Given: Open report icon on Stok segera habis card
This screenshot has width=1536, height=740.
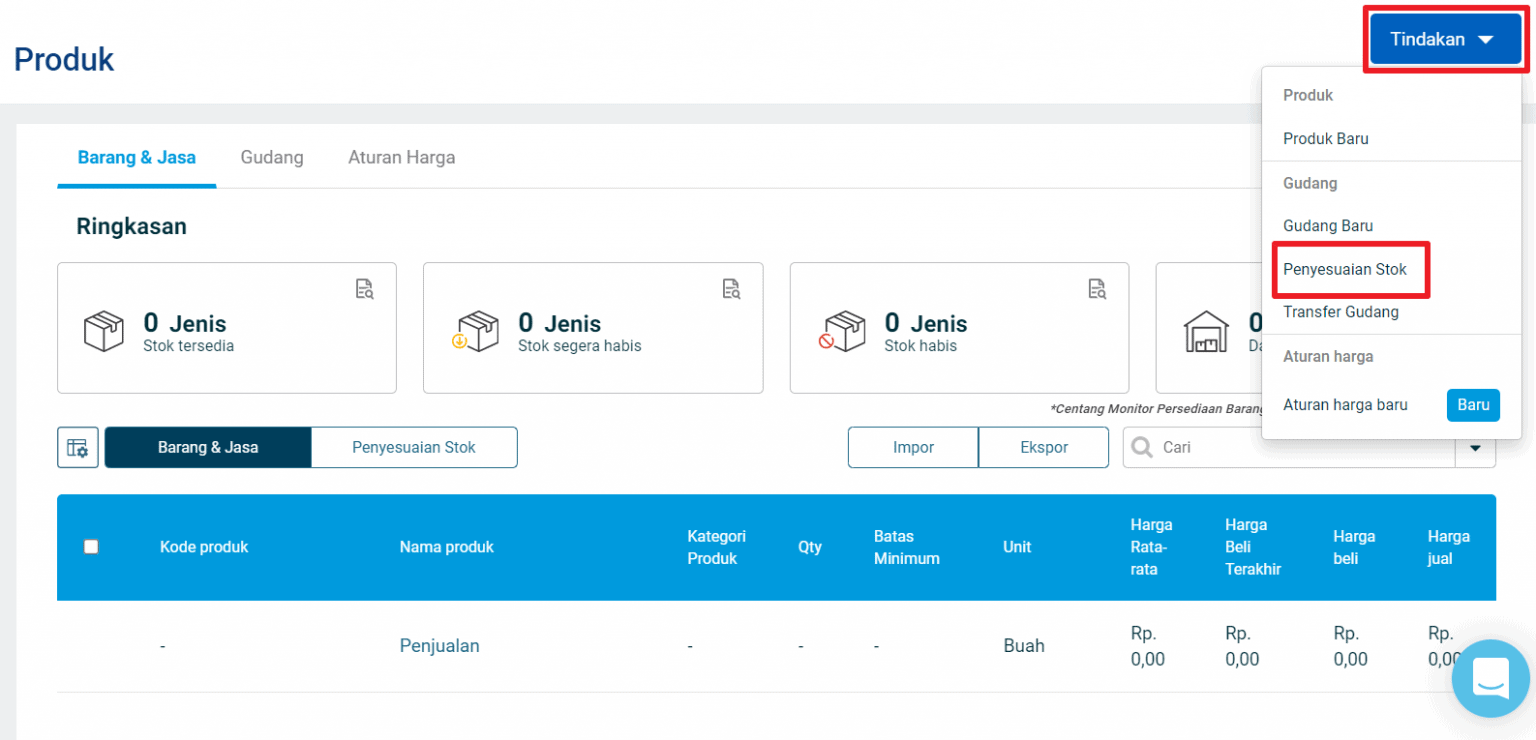Looking at the screenshot, I should click(731, 289).
